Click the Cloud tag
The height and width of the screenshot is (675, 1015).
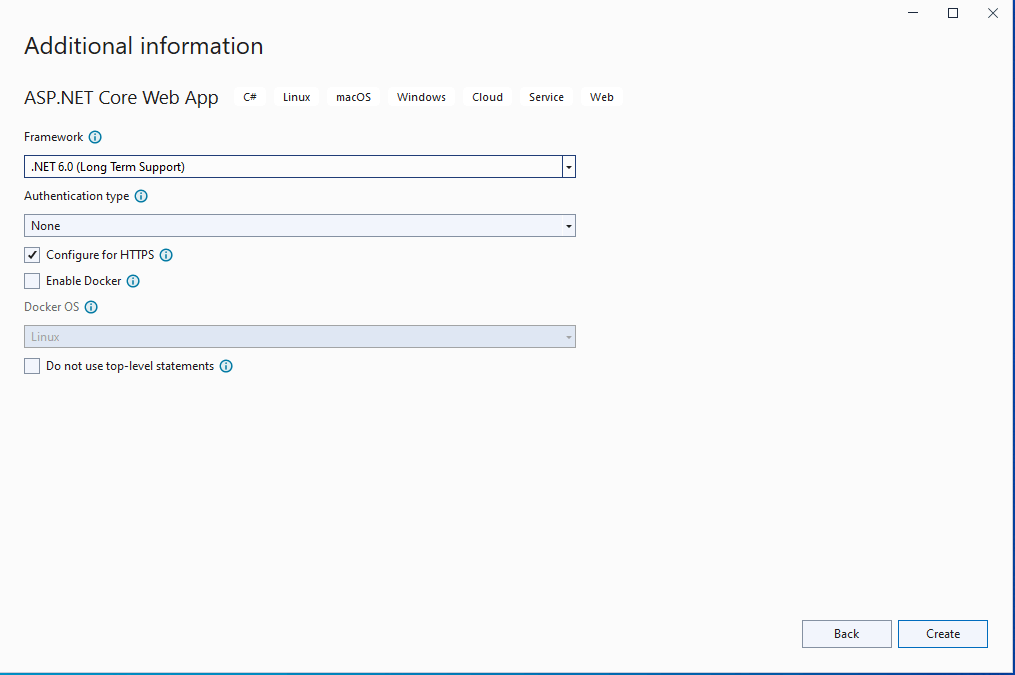[487, 97]
